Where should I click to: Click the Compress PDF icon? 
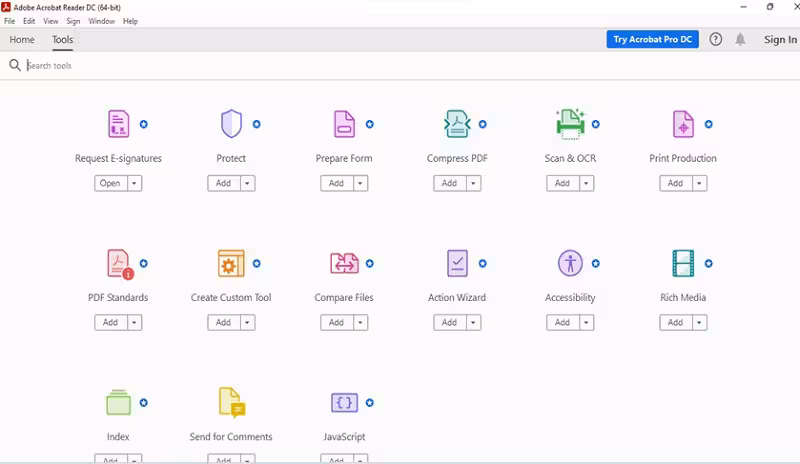pos(457,124)
